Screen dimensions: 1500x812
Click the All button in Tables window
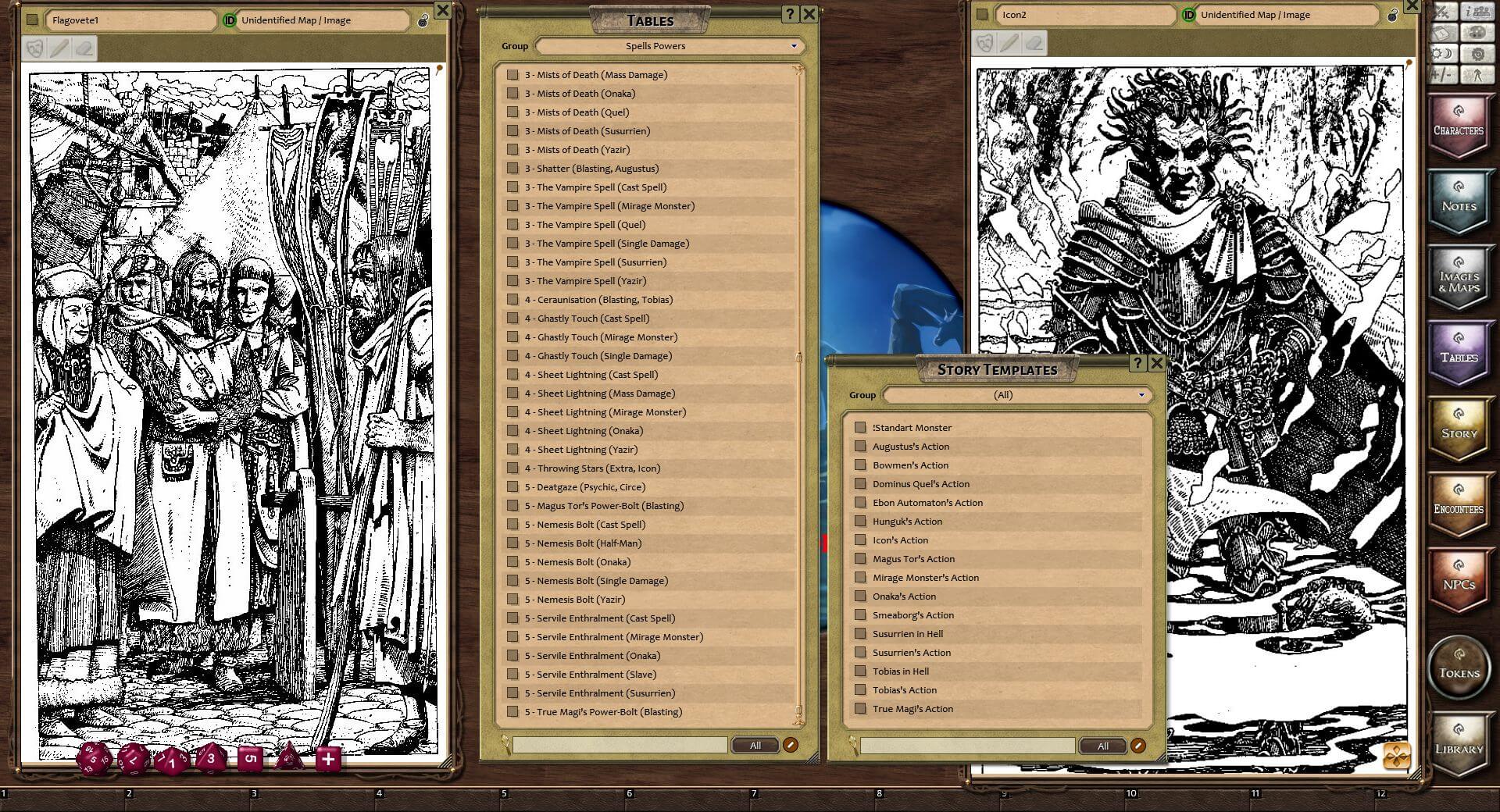[755, 746]
